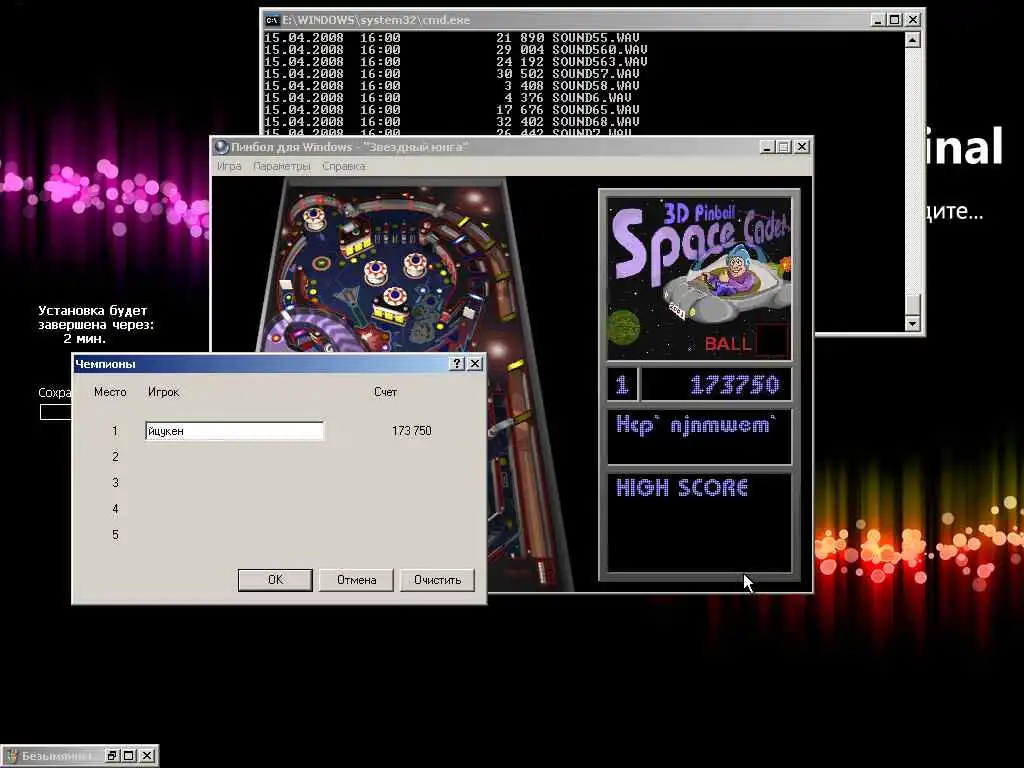Open the Параметры menu in Pinball
1024x768 pixels.
pyautogui.click(x=281, y=167)
